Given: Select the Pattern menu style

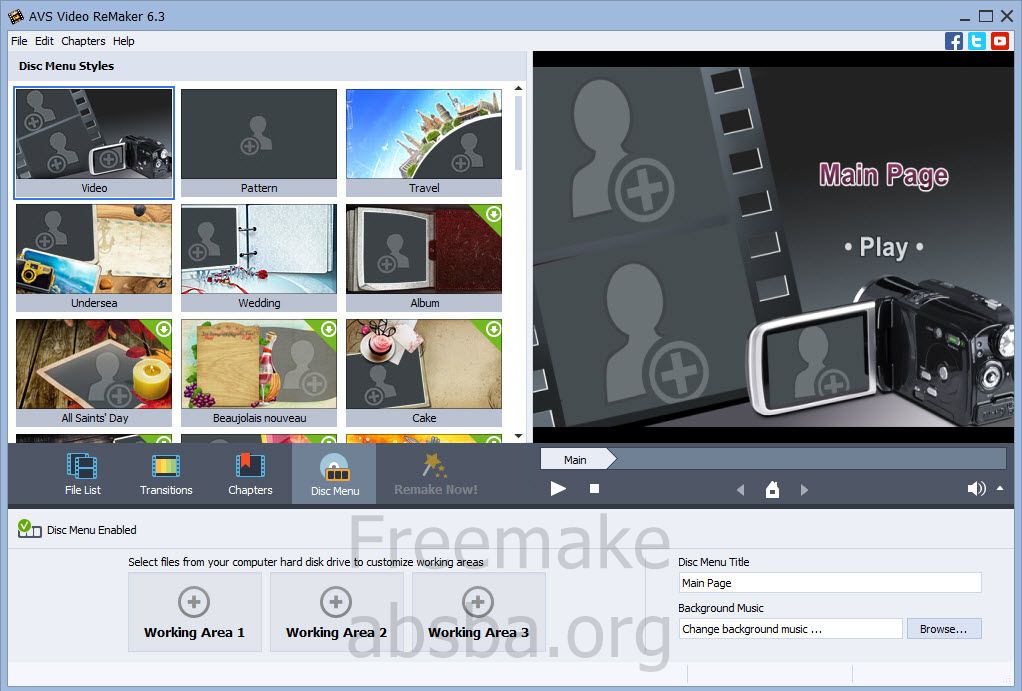Looking at the screenshot, I should coord(259,143).
